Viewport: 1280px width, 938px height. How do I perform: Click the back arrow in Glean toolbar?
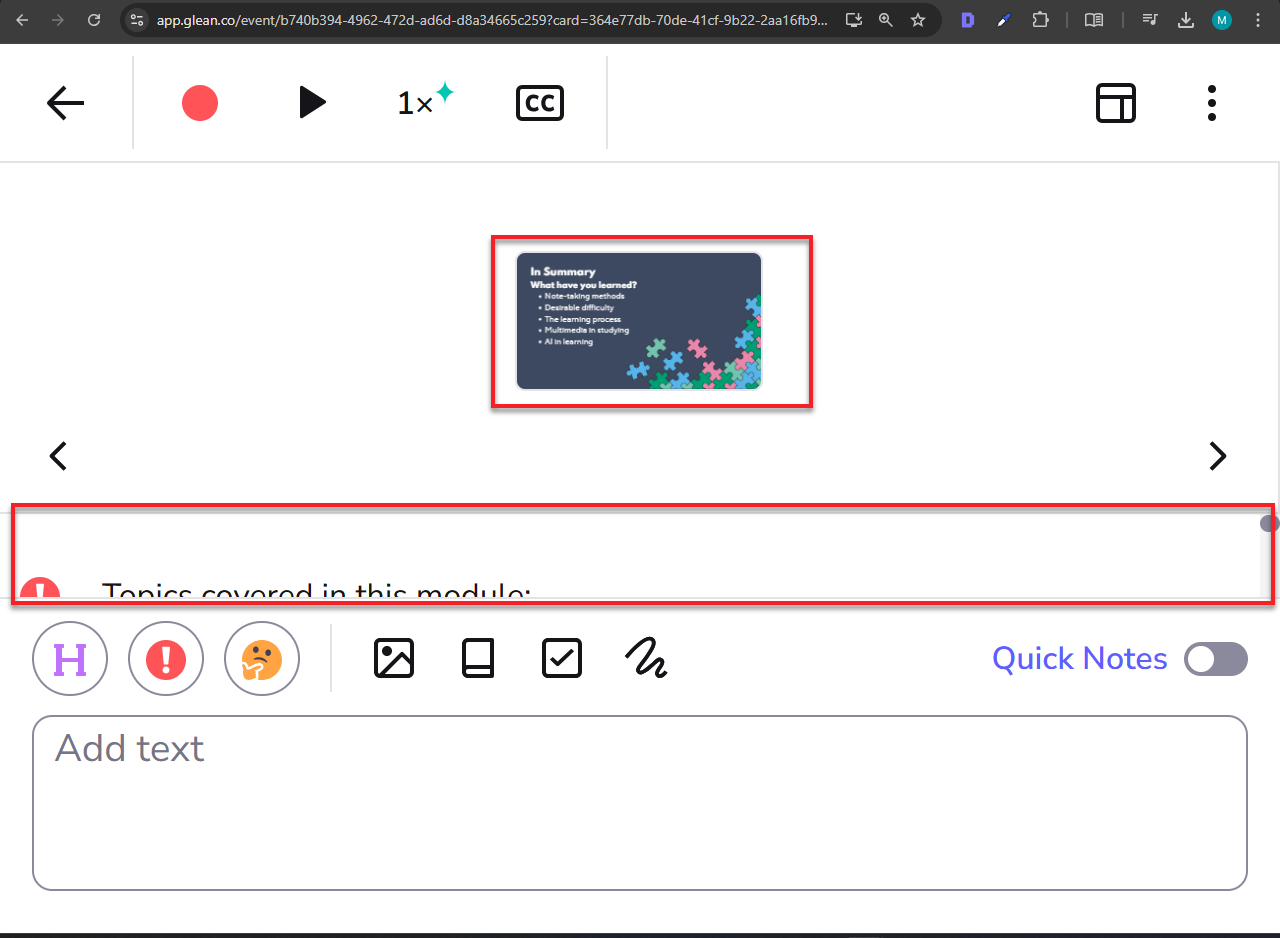coord(65,103)
